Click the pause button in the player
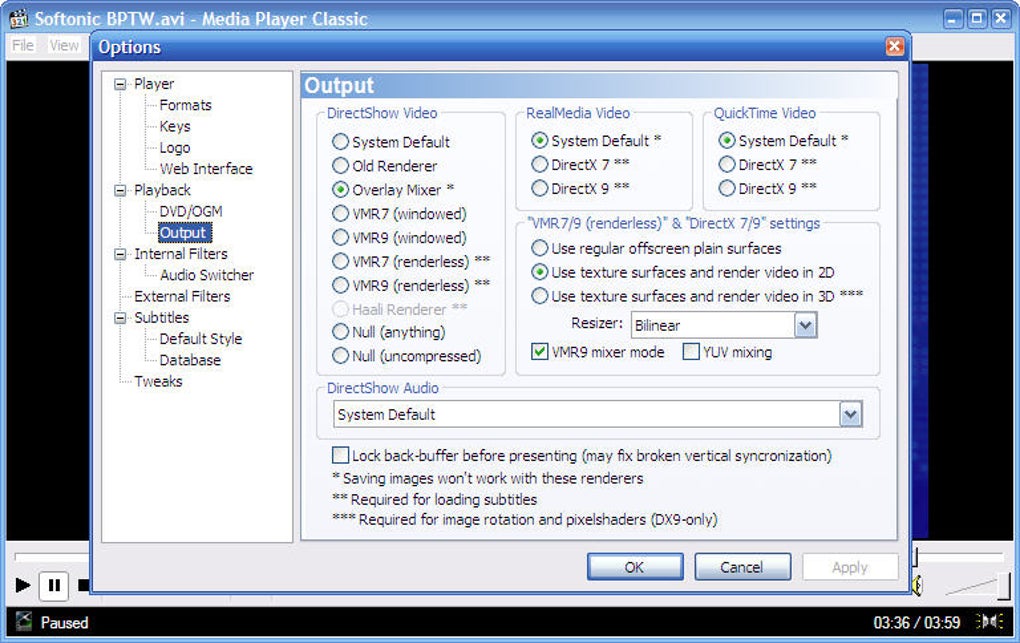This screenshot has height=643, width=1020. (x=54, y=585)
